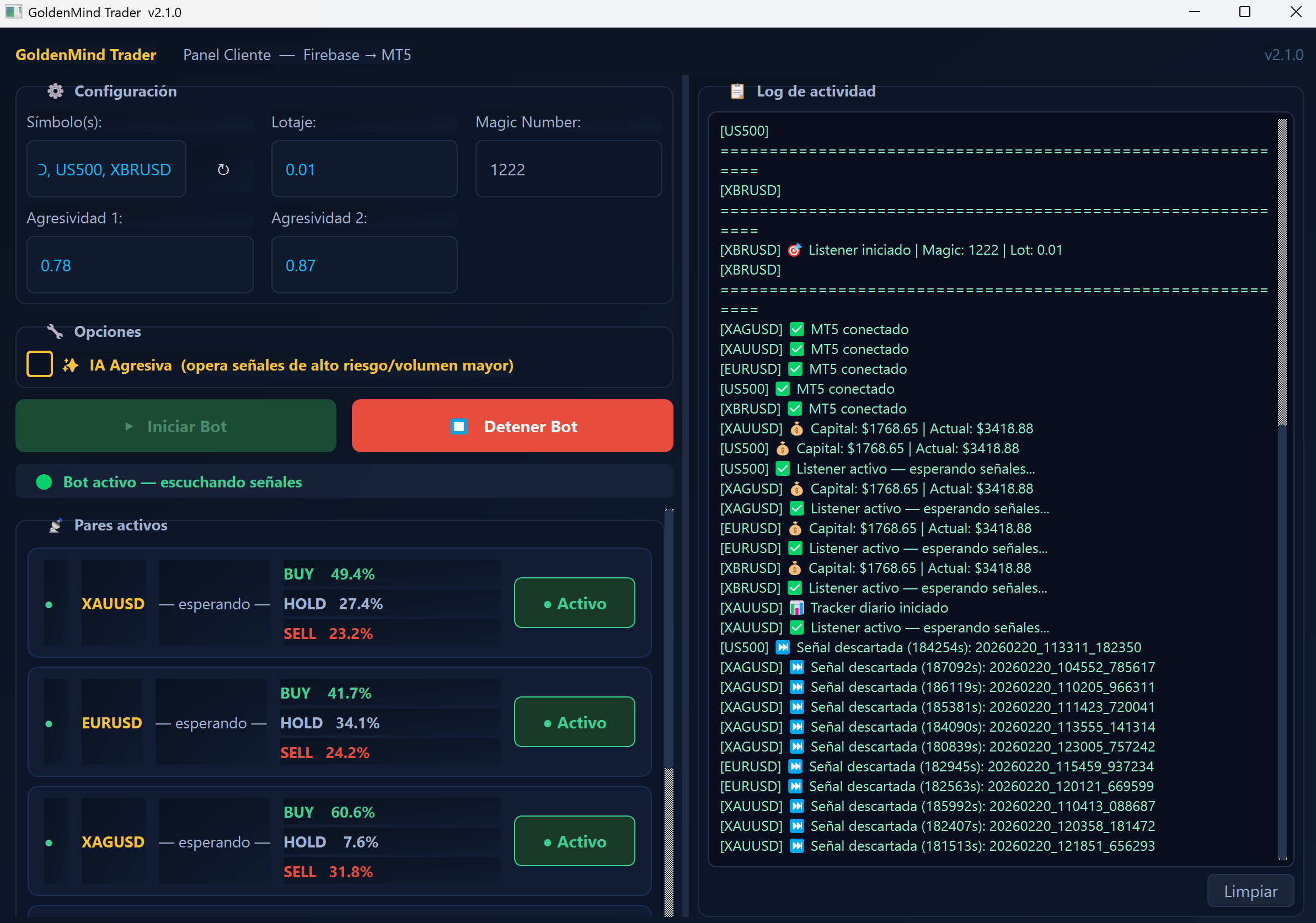Click the GoldenMind Trader app icon in title bar
1316x923 pixels.
(13, 12)
